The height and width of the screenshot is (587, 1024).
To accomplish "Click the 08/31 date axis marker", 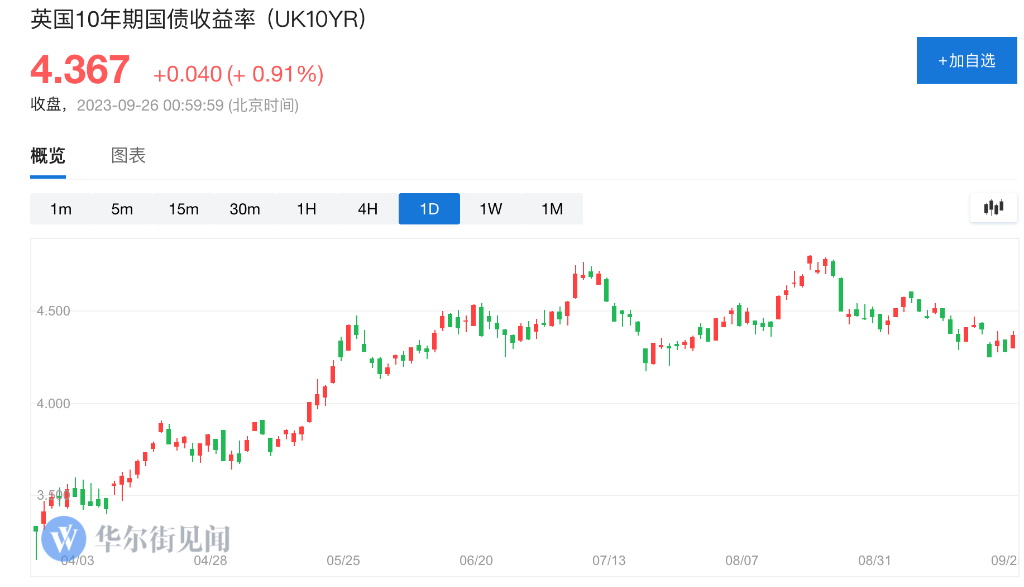I will click(874, 560).
